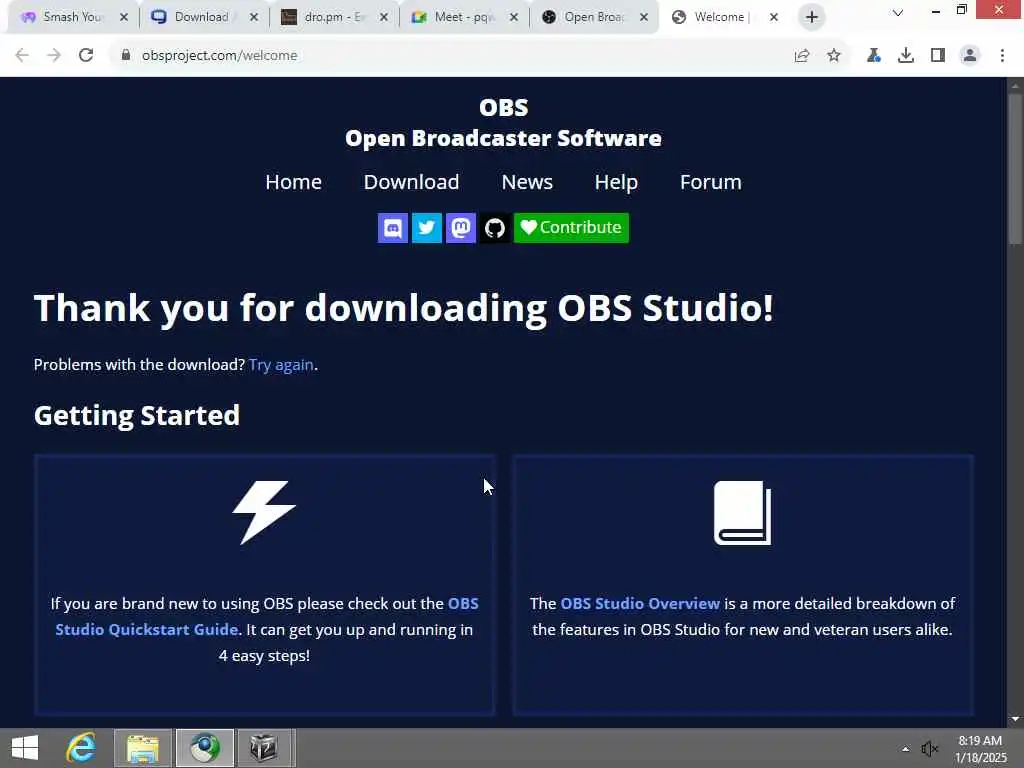Open the 7-Zip taskbar icon
1024x768 pixels.
pyautogui.click(x=264, y=748)
